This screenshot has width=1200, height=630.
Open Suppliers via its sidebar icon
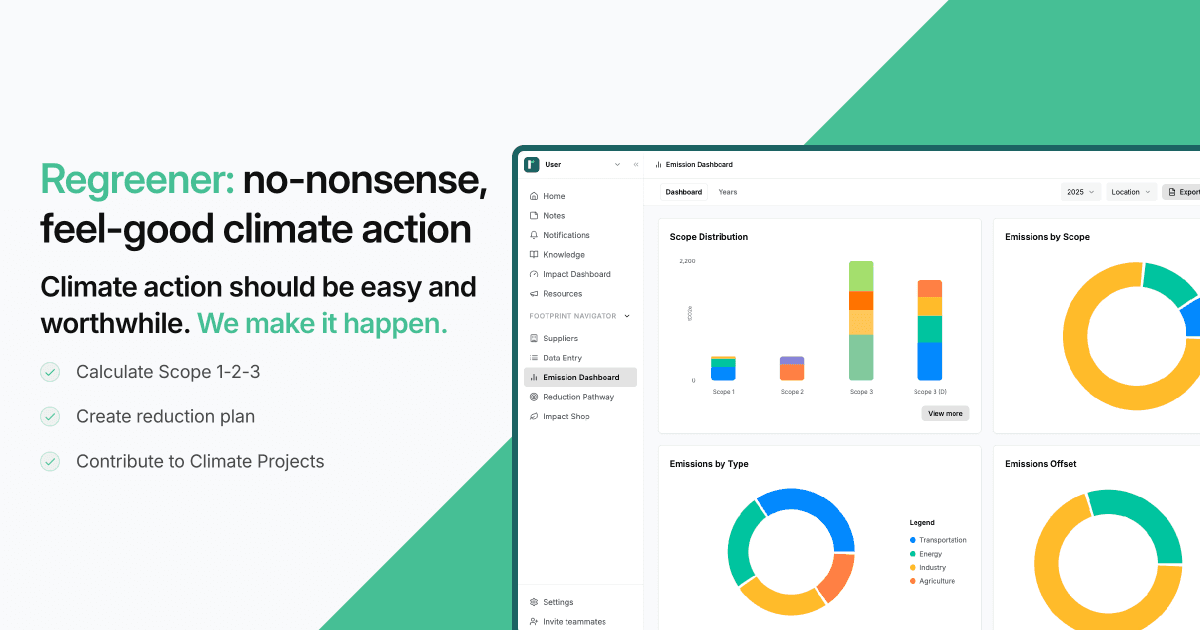(x=534, y=338)
